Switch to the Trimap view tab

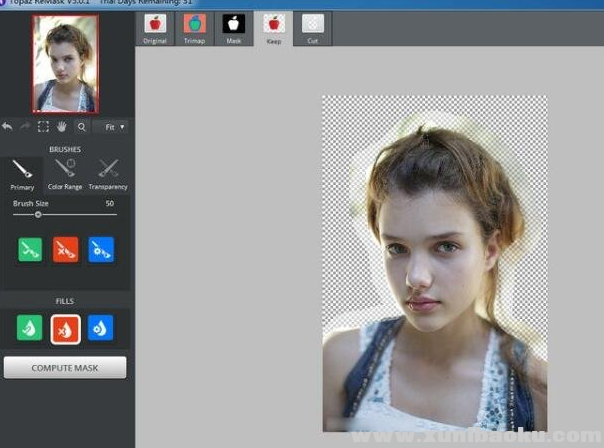click(194, 28)
